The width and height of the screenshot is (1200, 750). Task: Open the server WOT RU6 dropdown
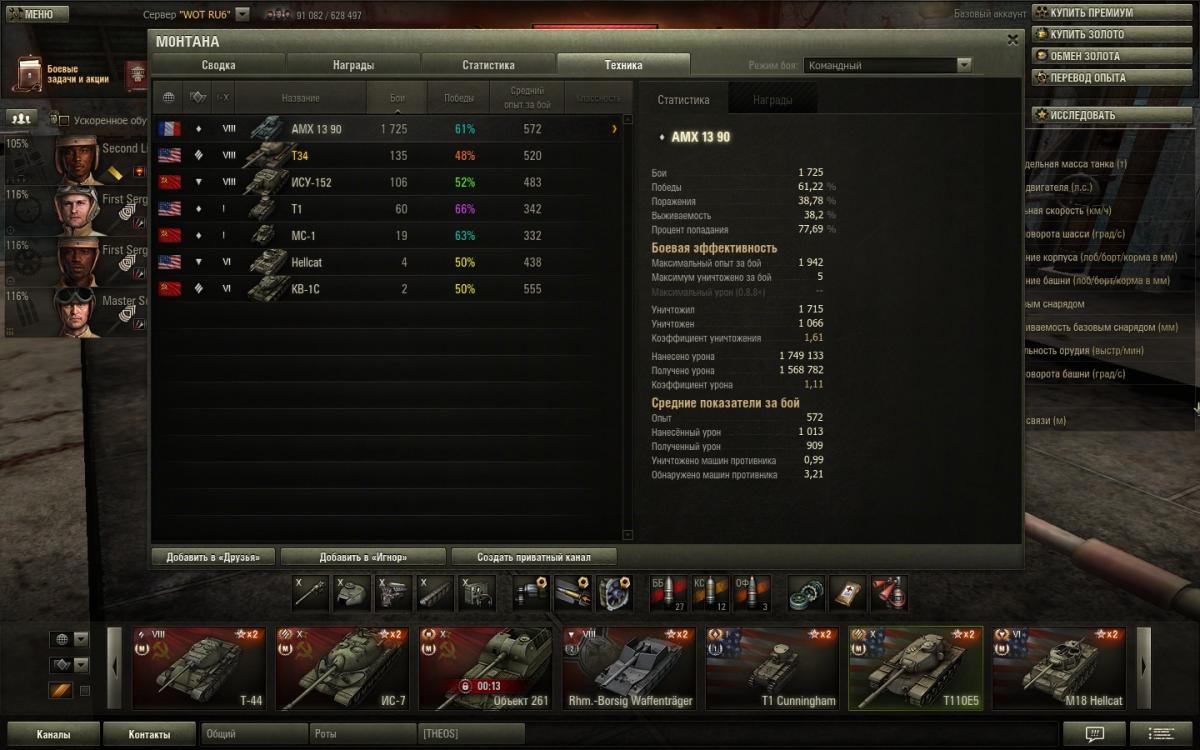[242, 15]
